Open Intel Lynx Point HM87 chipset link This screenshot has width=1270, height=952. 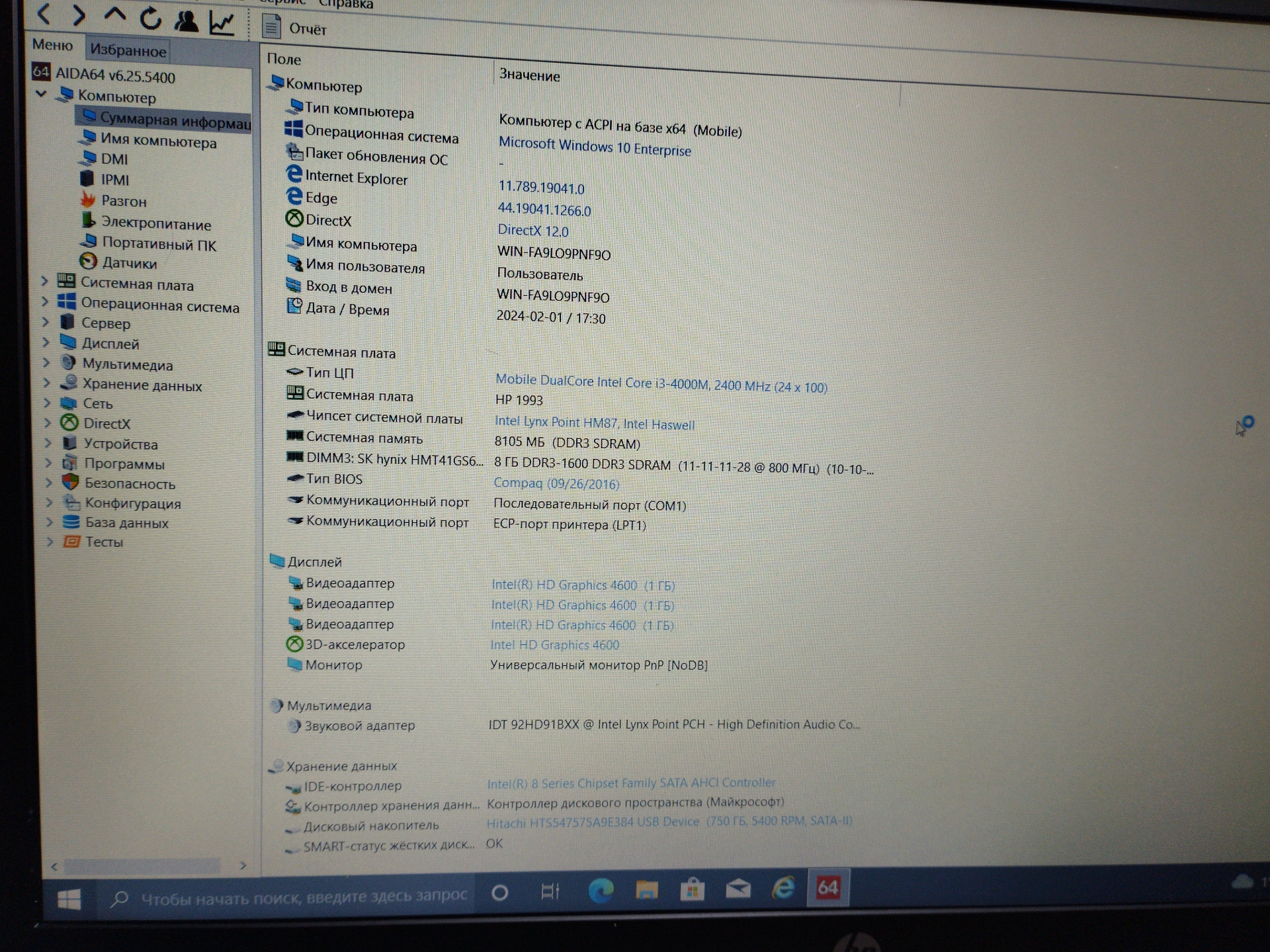pyautogui.click(x=595, y=422)
